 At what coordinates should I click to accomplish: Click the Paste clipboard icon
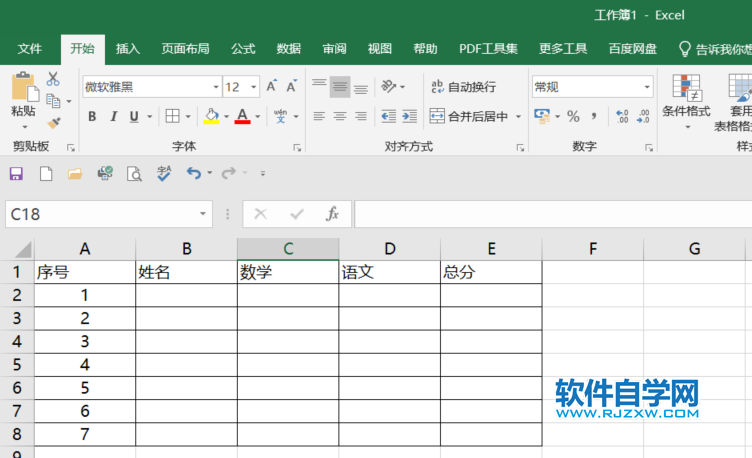point(24,87)
